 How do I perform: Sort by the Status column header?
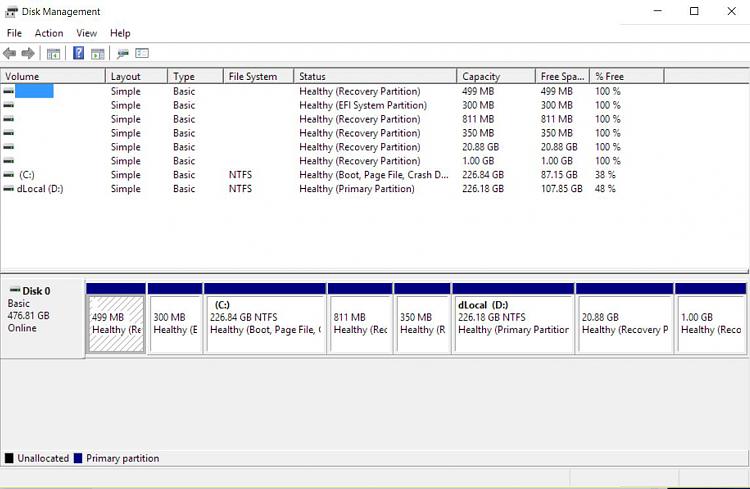click(x=375, y=76)
